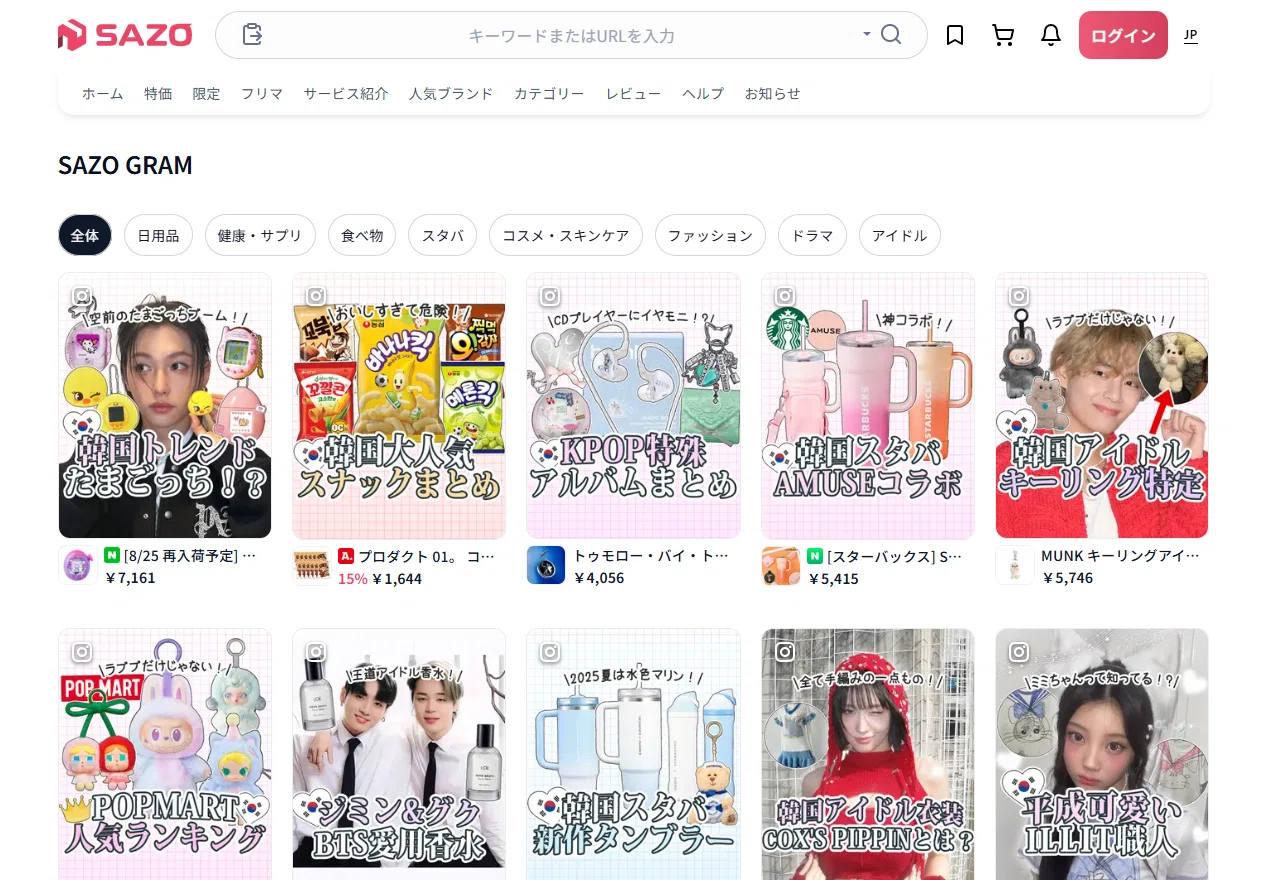Click the ¥4,056 product icon image
The image size is (1269, 880).
(x=545, y=566)
